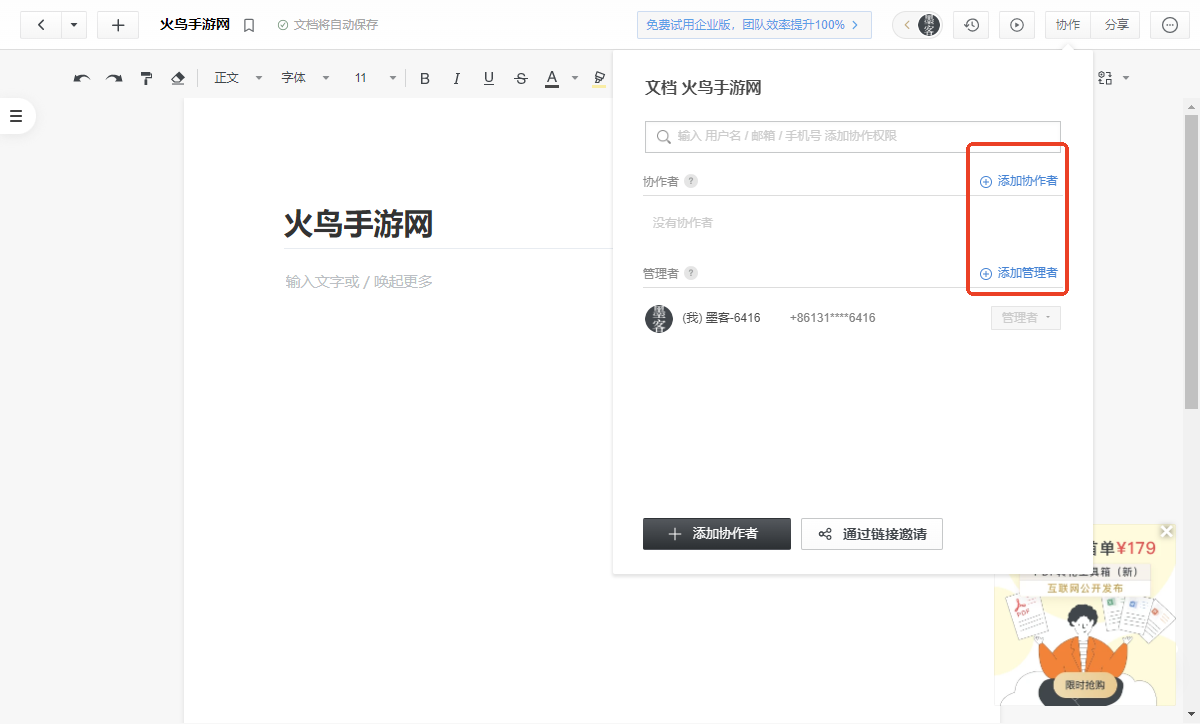The width and height of the screenshot is (1200, 724).
Task: Toggle strikethrough formatting
Action: point(521,78)
